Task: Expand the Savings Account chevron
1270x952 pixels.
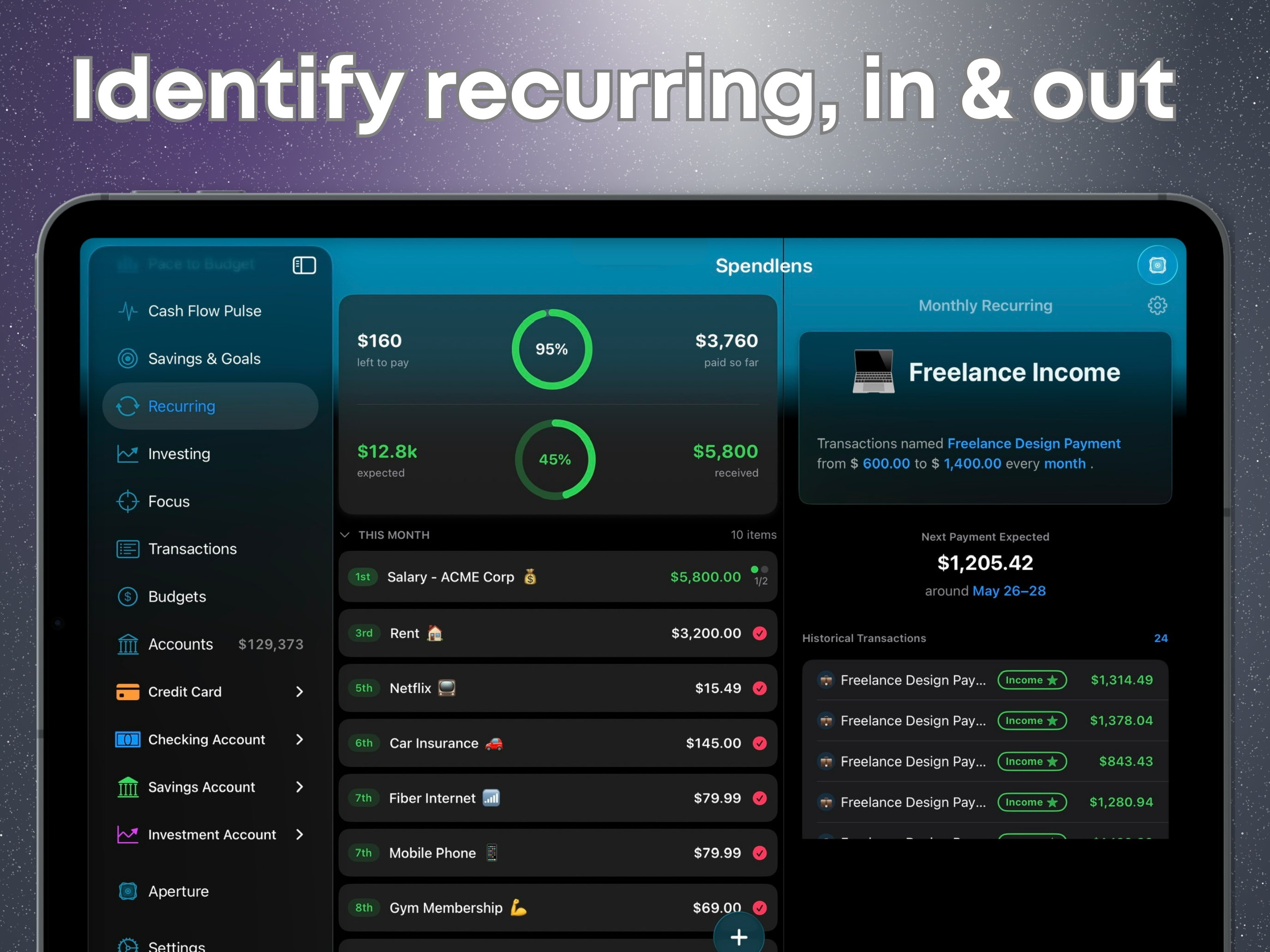Action: tap(299, 787)
